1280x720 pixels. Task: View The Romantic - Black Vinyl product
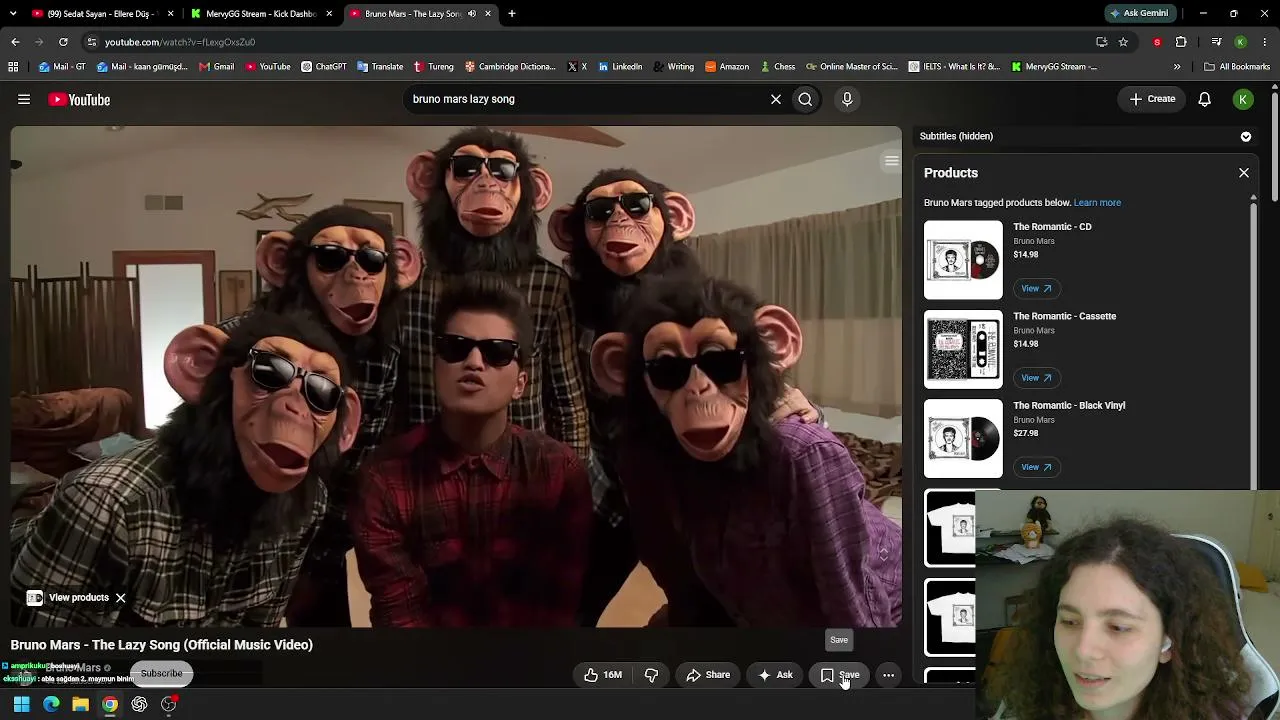(x=1035, y=467)
